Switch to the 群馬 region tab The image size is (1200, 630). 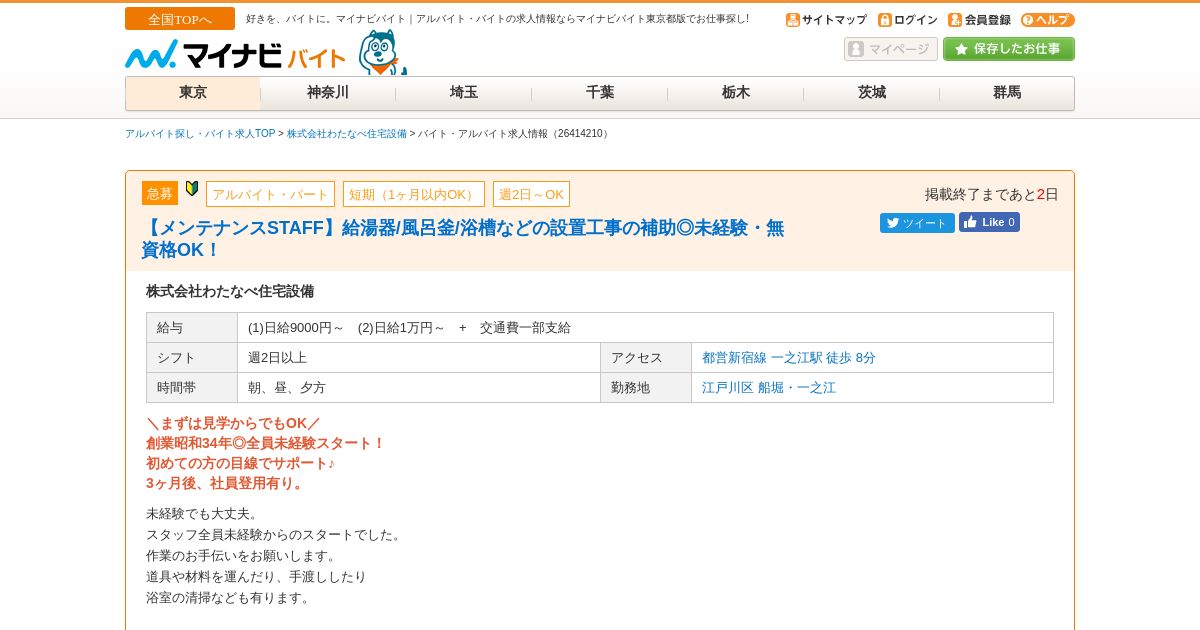1007,93
